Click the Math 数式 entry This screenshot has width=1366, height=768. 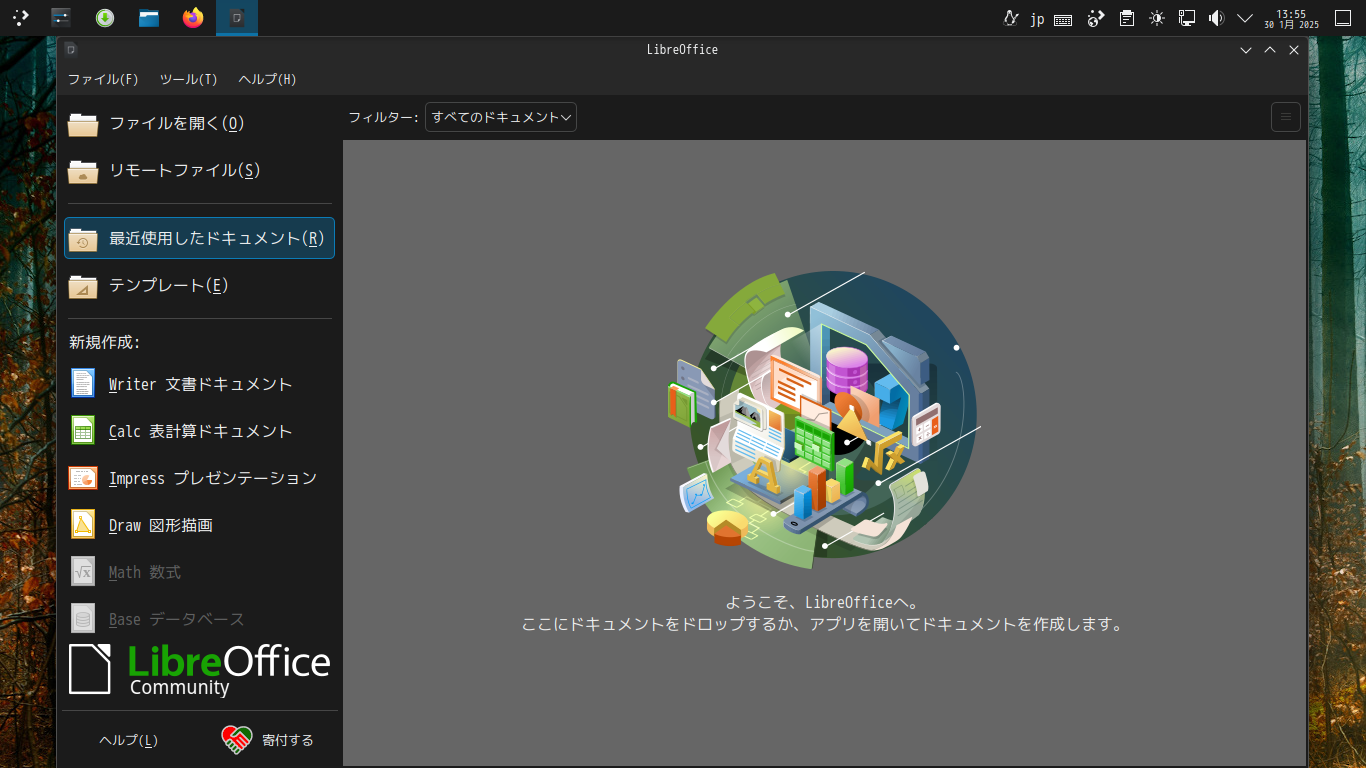199,572
